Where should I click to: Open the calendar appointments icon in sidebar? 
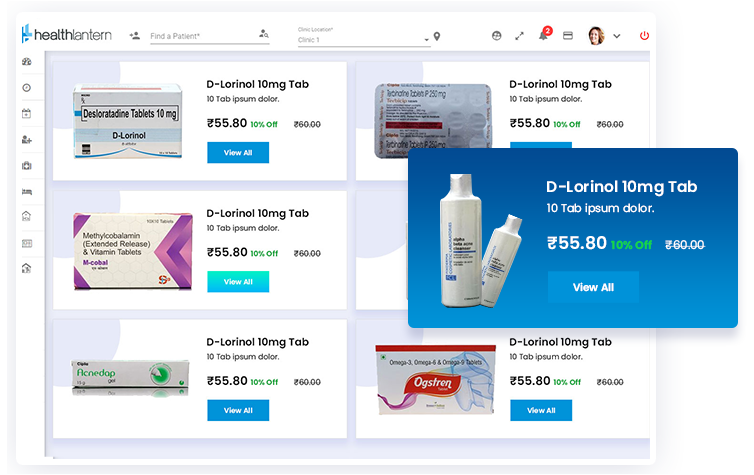[x=26, y=113]
